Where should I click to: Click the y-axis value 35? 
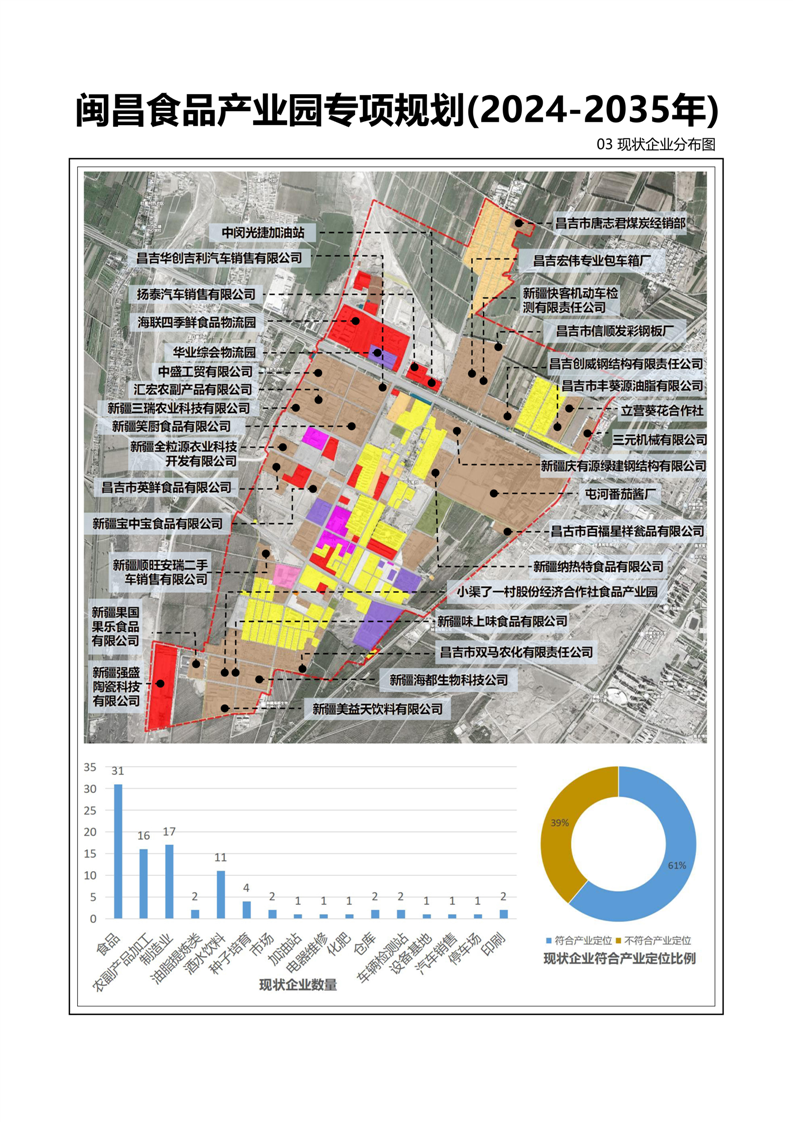(90, 767)
